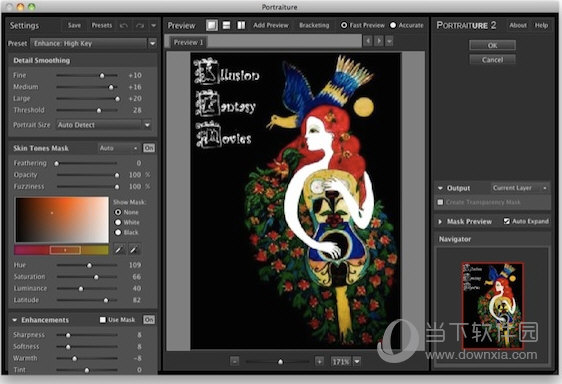The height and width of the screenshot is (384, 562).
Task: Collapse the Output section triangle
Action: 440,188
